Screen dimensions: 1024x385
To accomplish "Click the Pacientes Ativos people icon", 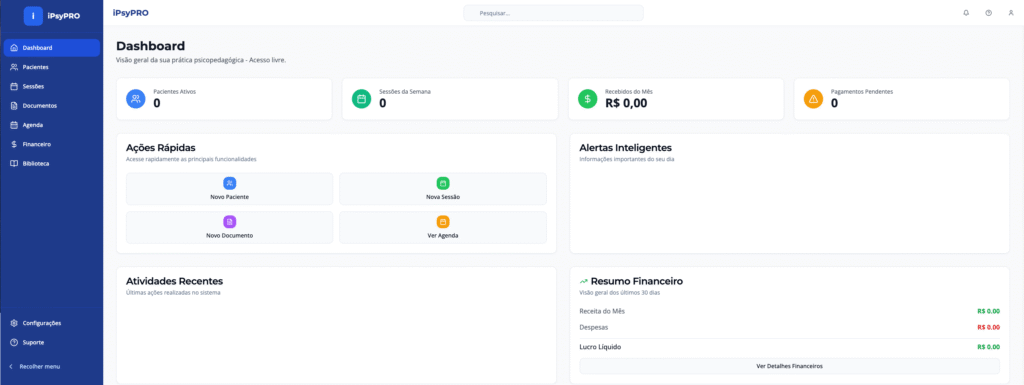I will (135, 99).
